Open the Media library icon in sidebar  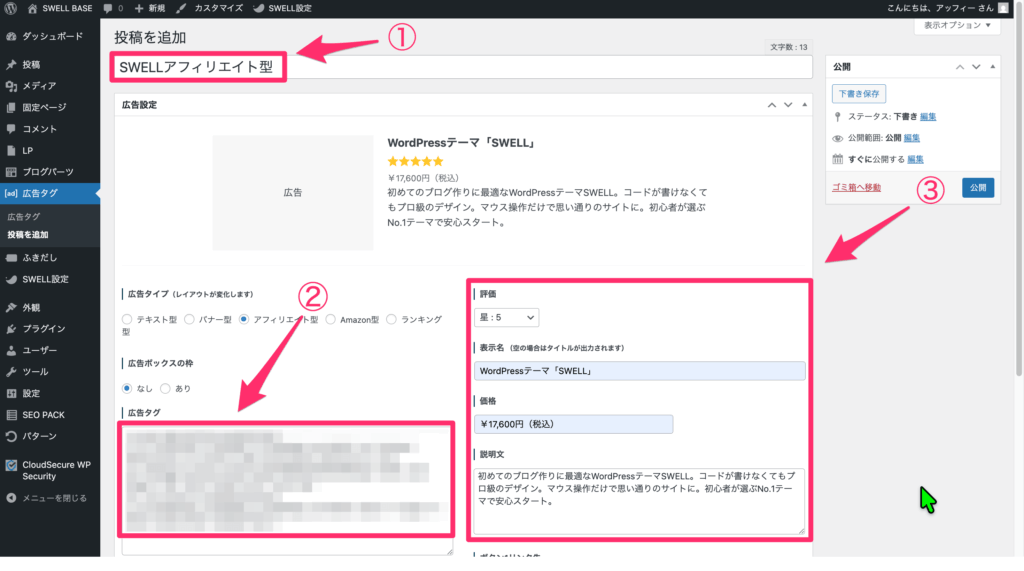tap(11, 86)
